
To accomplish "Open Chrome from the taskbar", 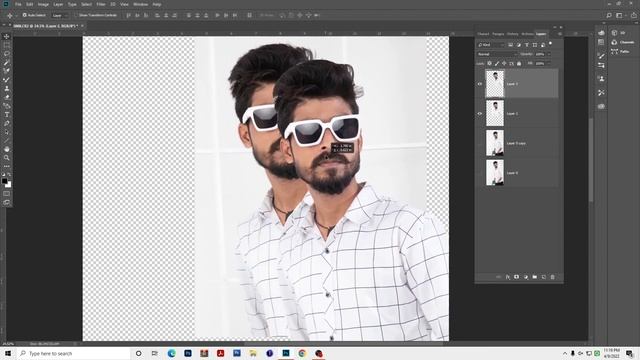I will tap(302, 353).
